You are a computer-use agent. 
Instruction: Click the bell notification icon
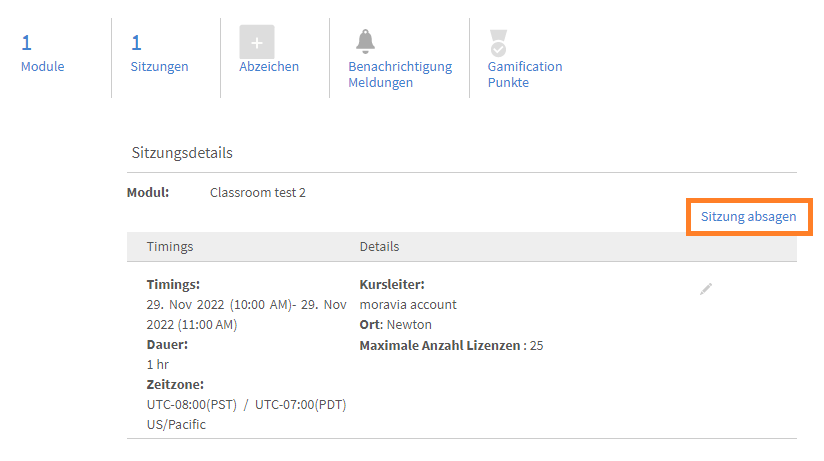coord(365,41)
